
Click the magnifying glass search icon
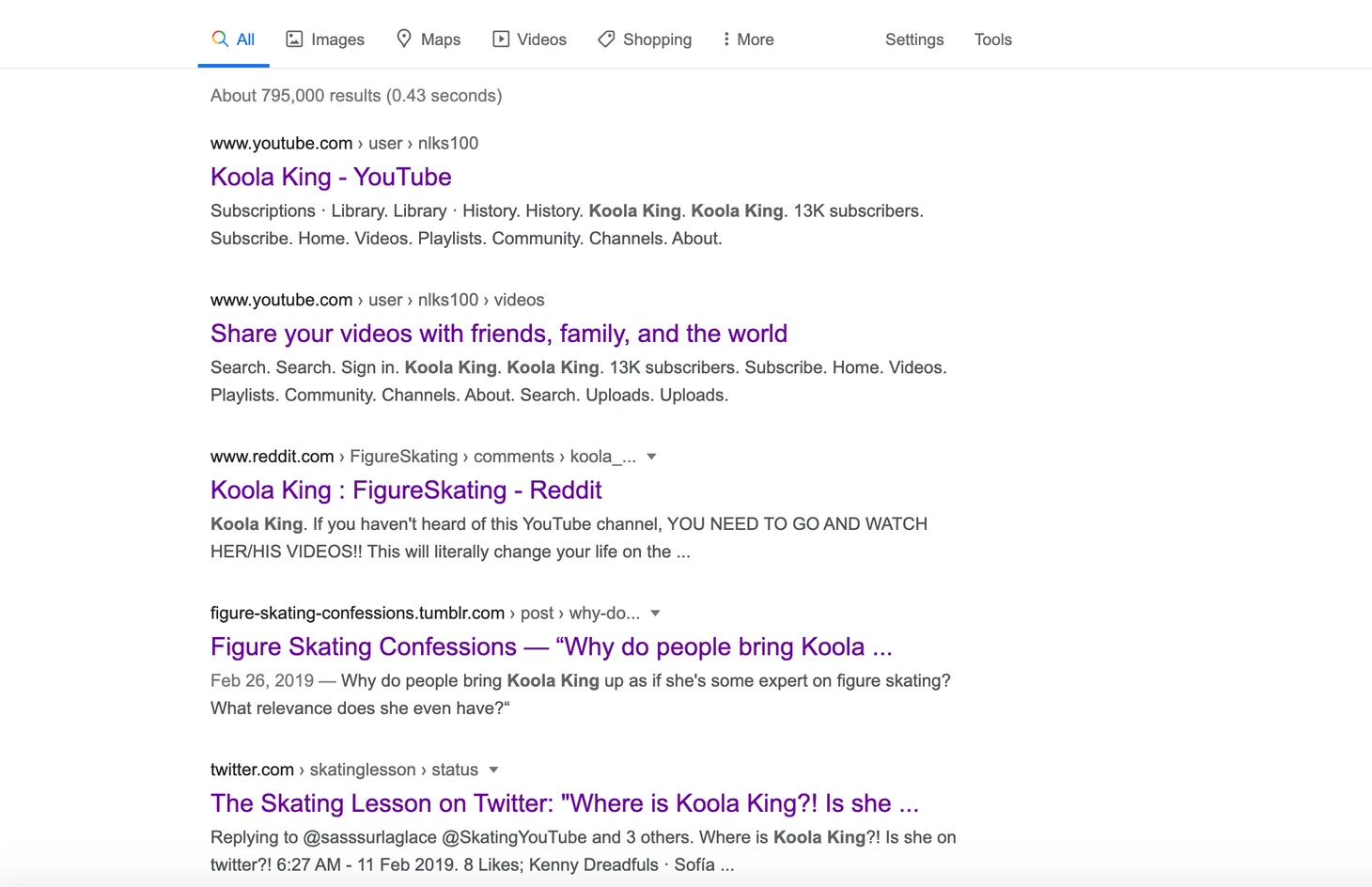click(x=220, y=39)
